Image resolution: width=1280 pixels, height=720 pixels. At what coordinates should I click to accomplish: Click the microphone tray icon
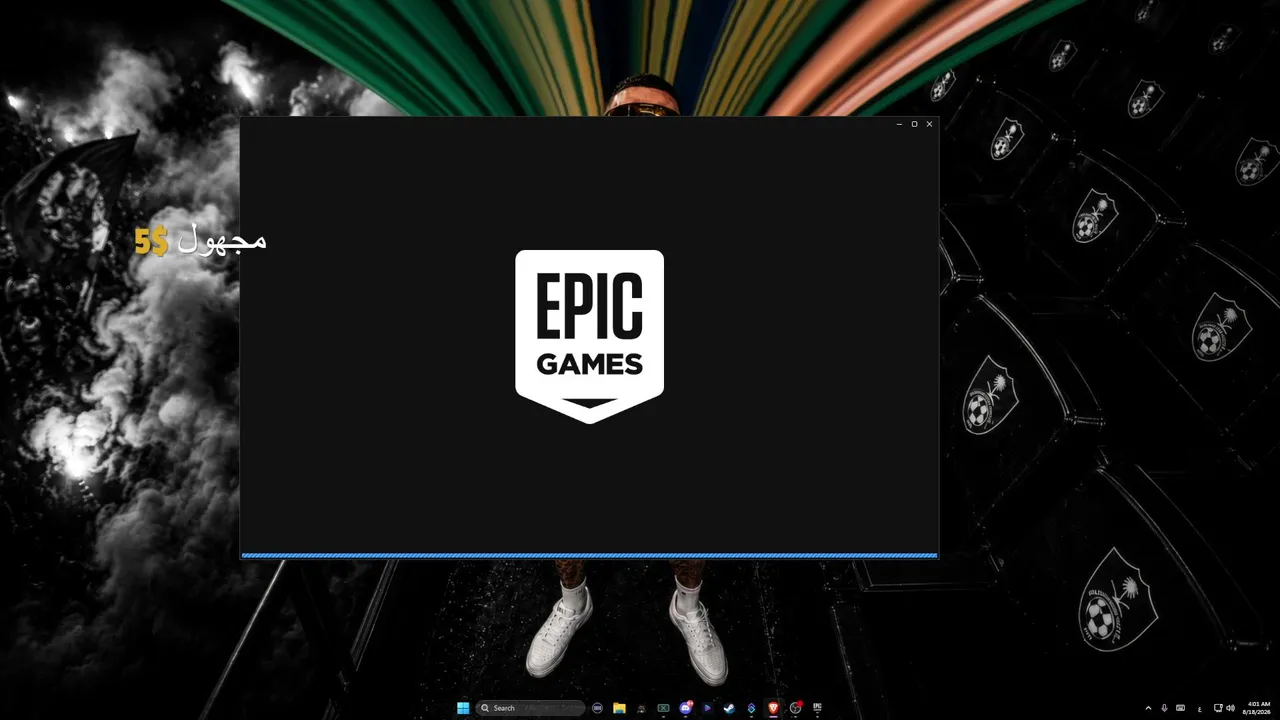click(1164, 708)
